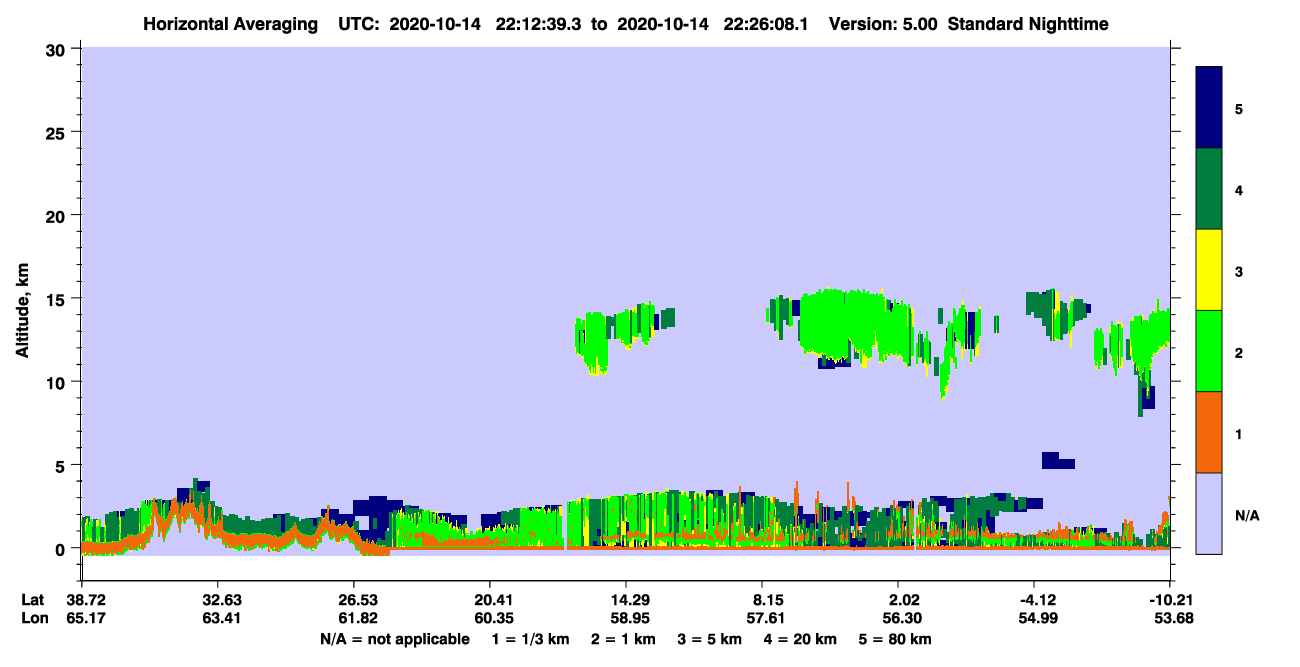Click legend text 'N/A = not applicable'
This screenshot has height=667, width=1300.
click(394, 639)
